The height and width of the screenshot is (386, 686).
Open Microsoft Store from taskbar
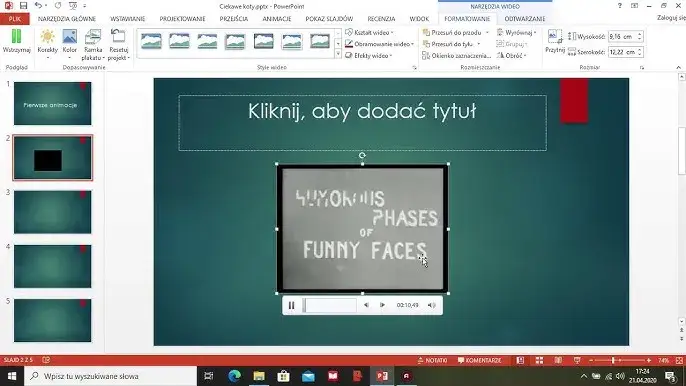(x=284, y=376)
